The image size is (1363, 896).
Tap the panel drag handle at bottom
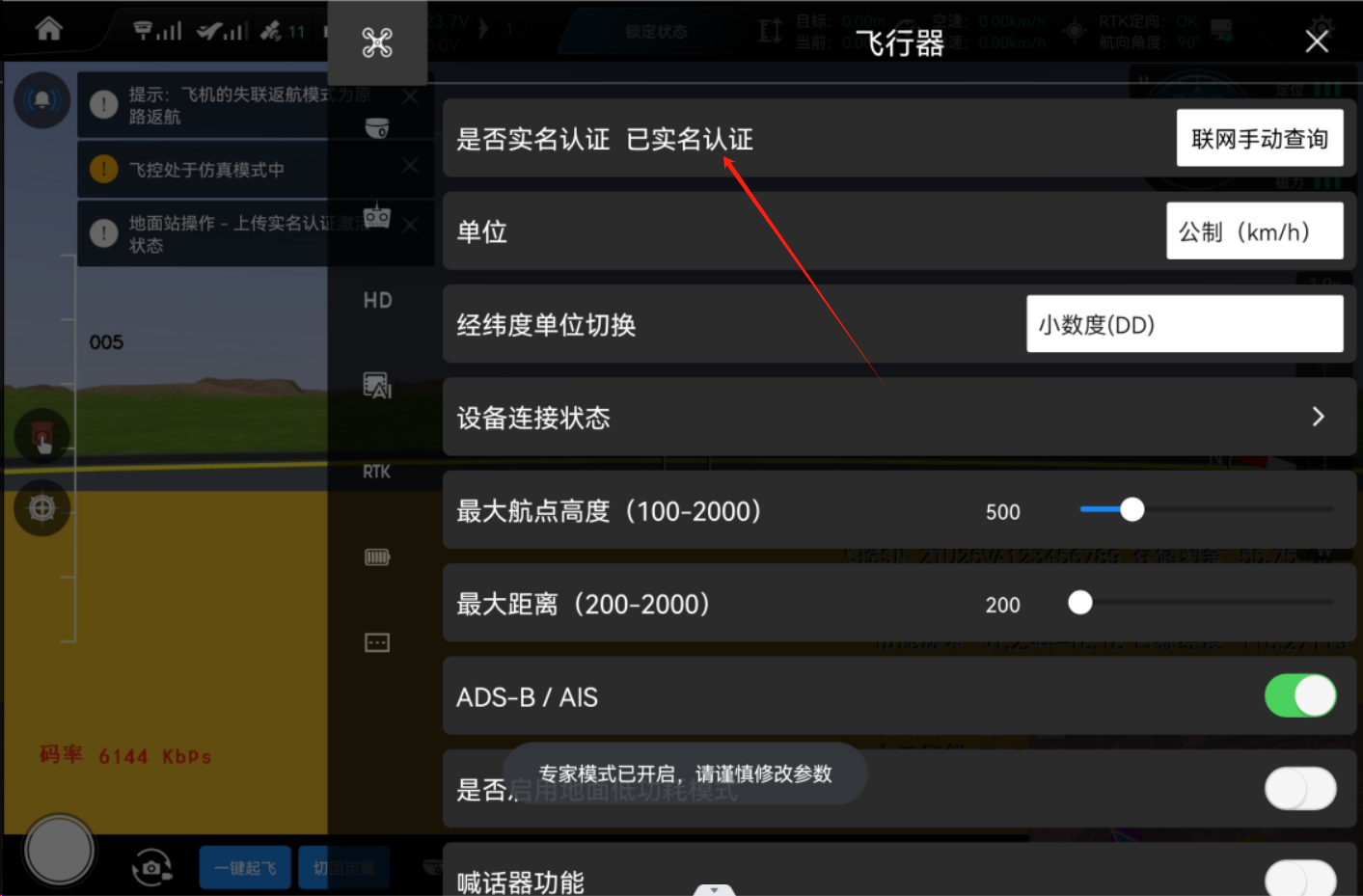(714, 889)
